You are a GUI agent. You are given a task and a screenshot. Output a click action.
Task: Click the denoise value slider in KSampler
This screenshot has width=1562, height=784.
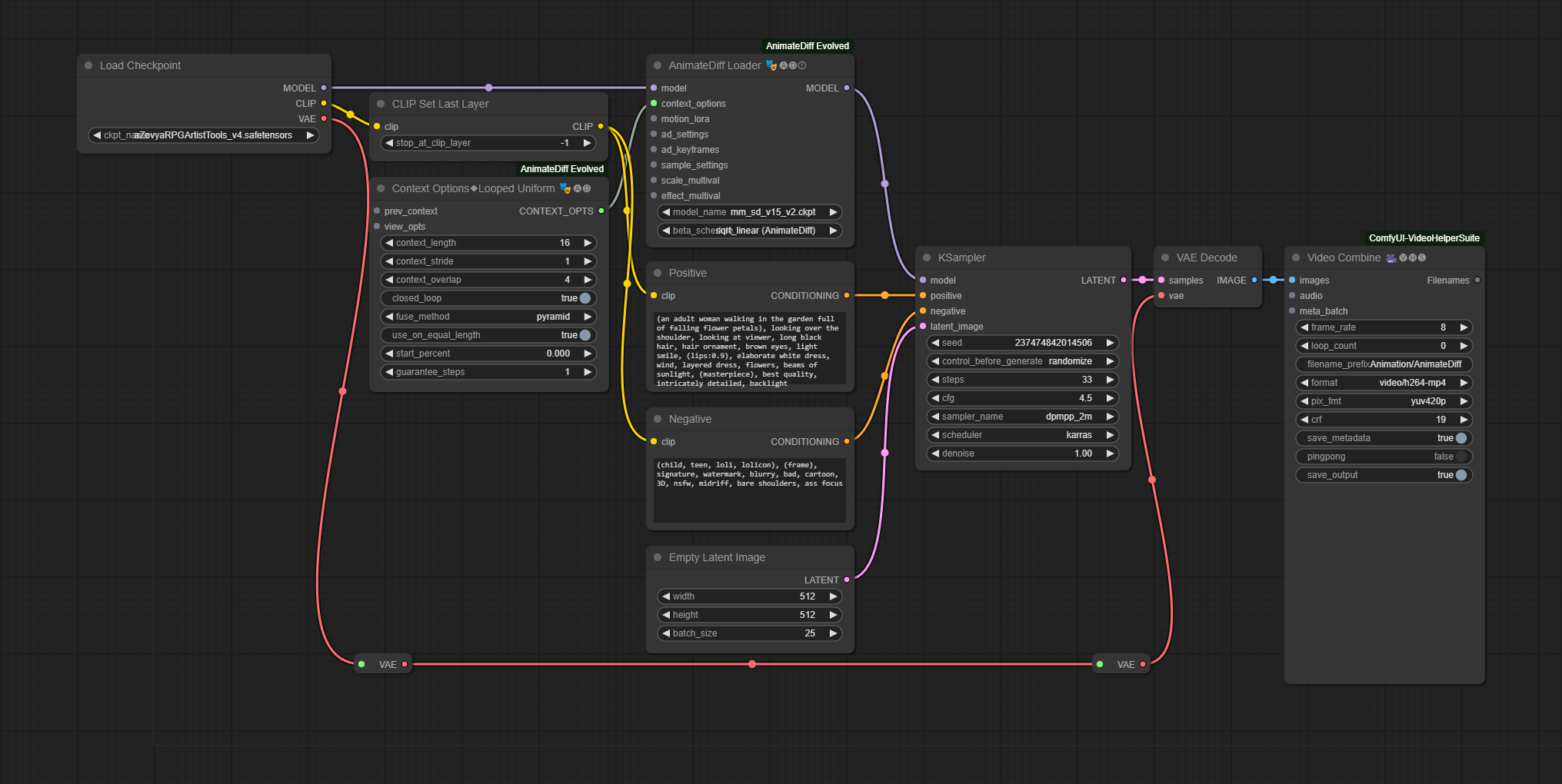coord(1023,453)
